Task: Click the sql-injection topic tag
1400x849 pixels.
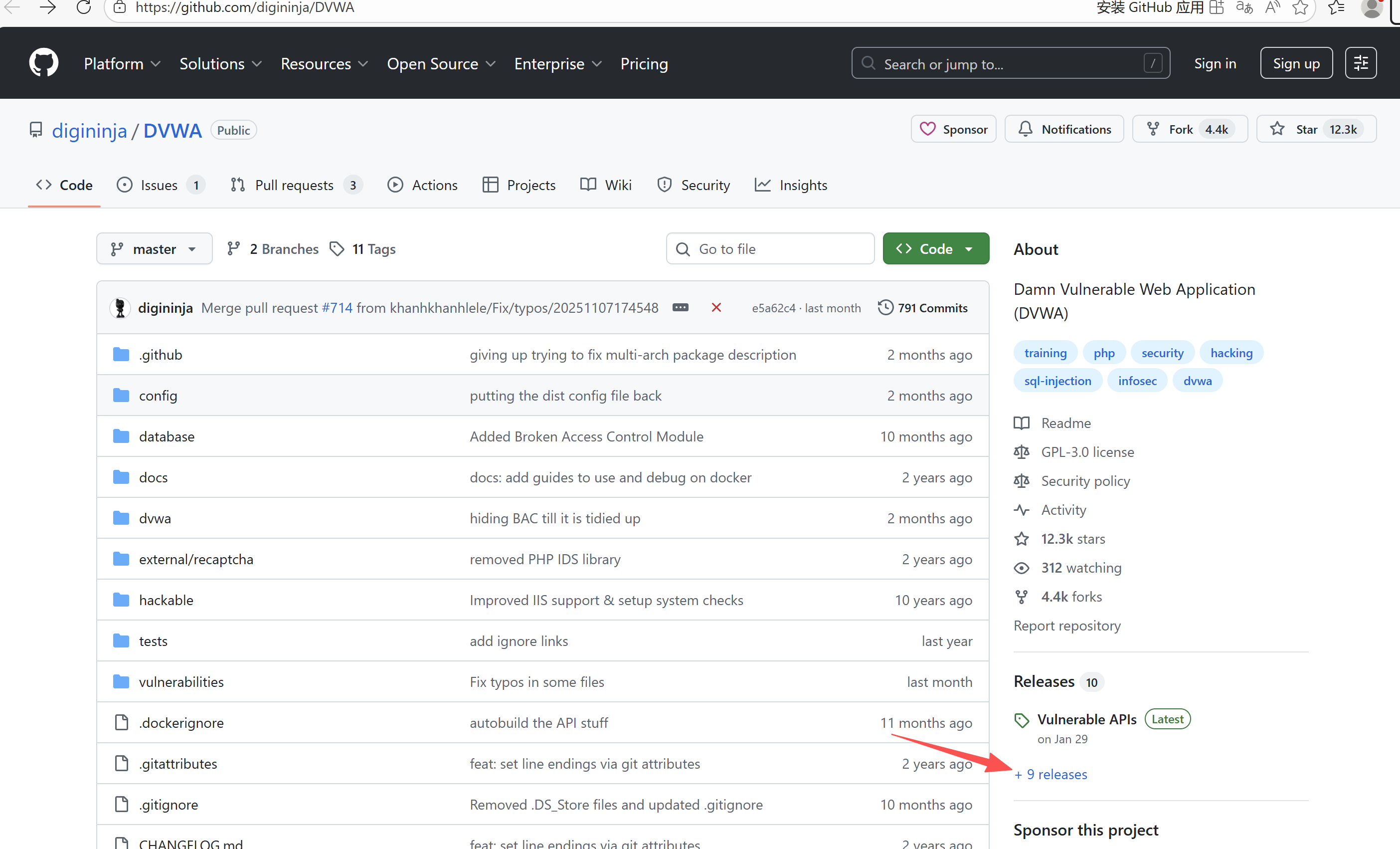Action: point(1057,381)
